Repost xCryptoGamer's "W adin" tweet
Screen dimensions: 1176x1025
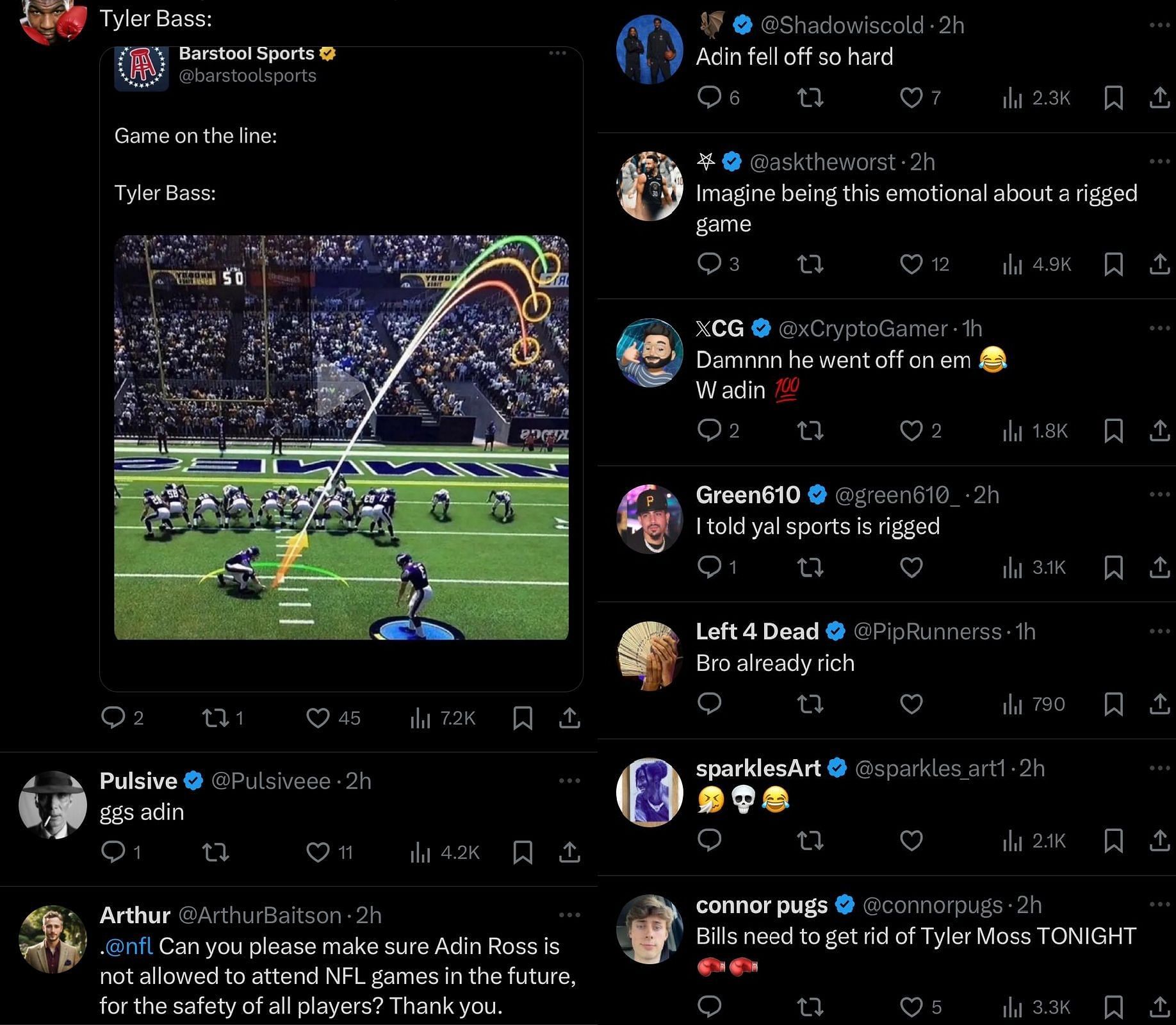(810, 430)
